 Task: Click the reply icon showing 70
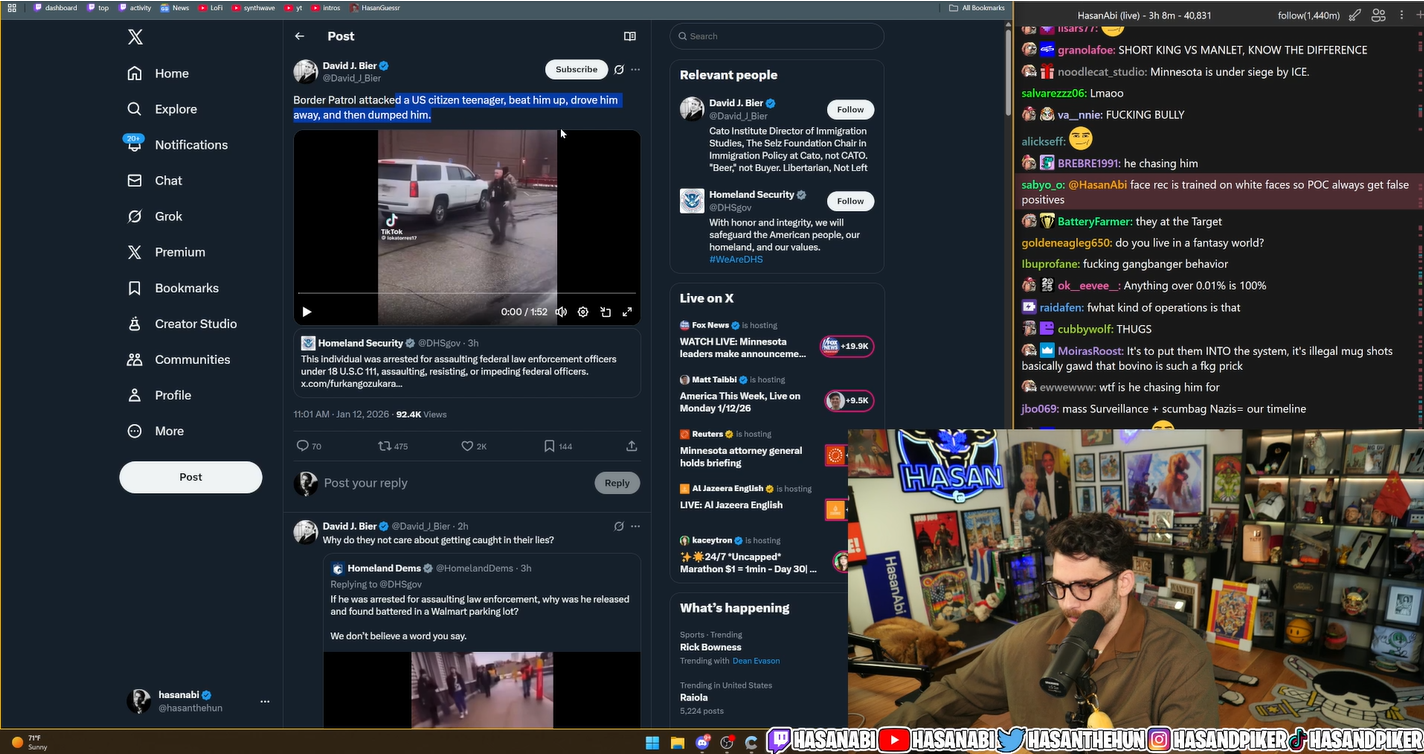(x=309, y=446)
